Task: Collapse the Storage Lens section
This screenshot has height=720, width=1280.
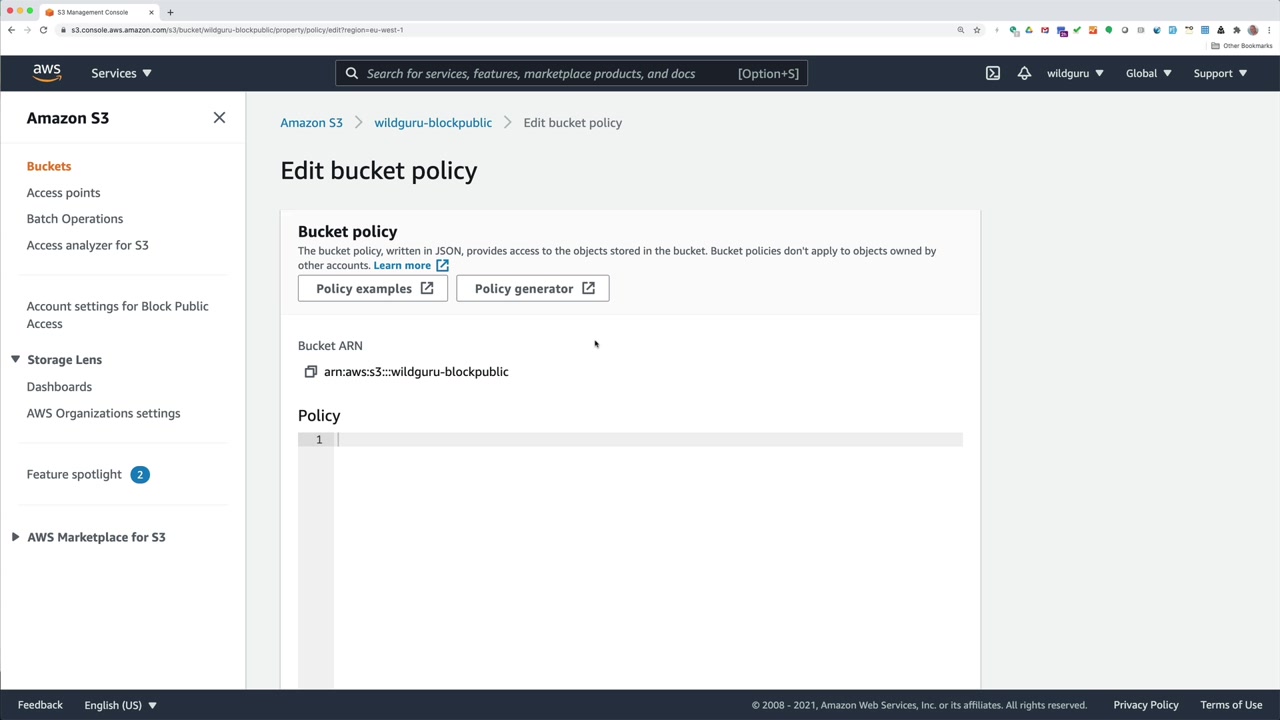Action: [15, 360]
